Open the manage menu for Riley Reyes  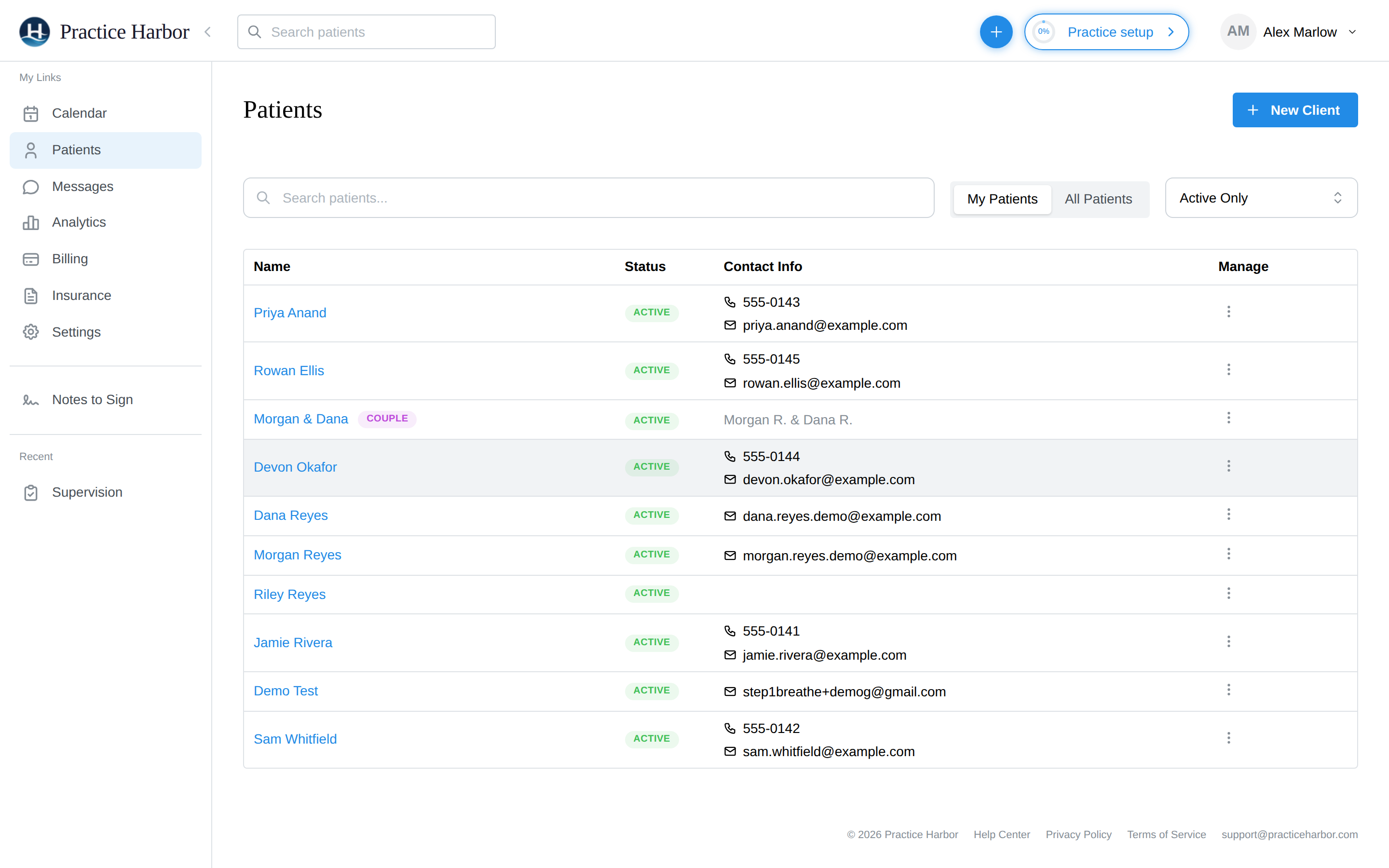1228,594
